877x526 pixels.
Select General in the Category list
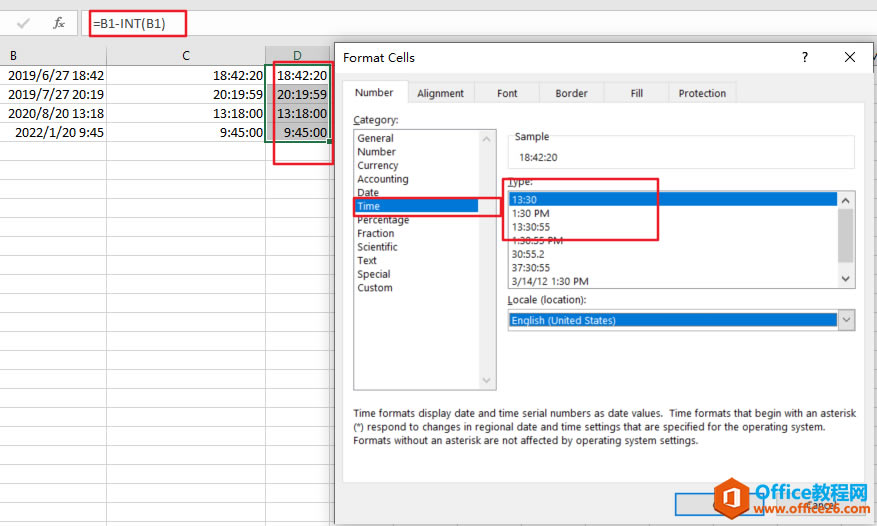(x=417, y=138)
